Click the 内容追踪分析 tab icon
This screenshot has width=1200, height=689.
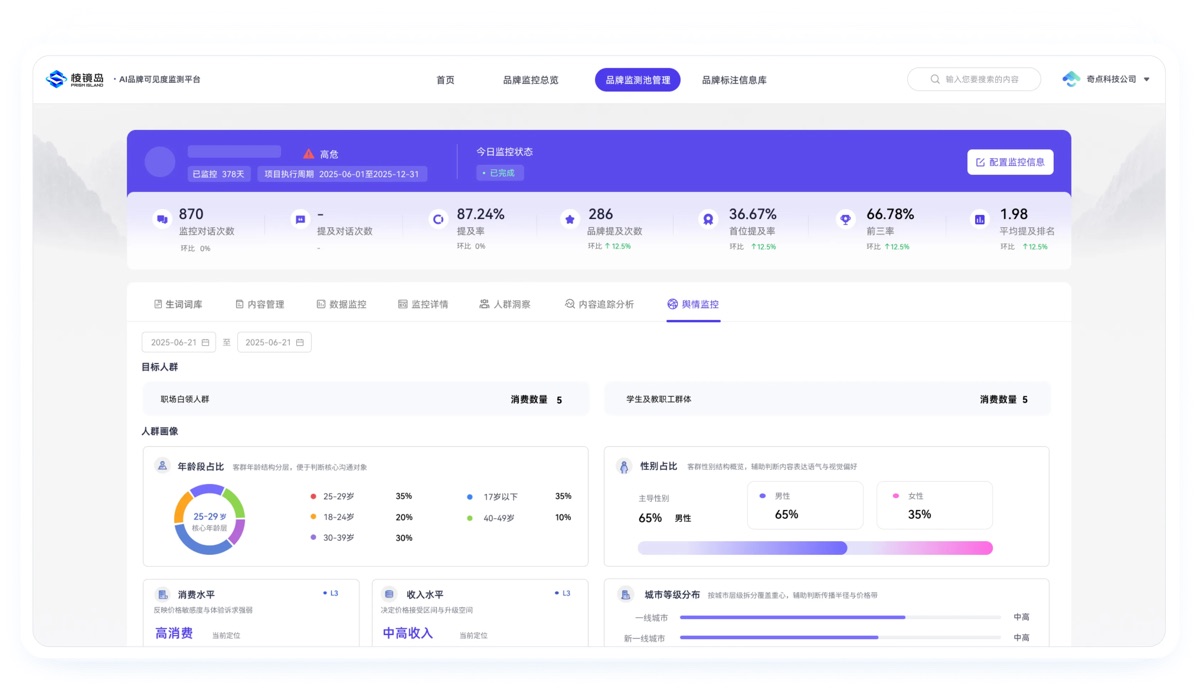pos(569,304)
